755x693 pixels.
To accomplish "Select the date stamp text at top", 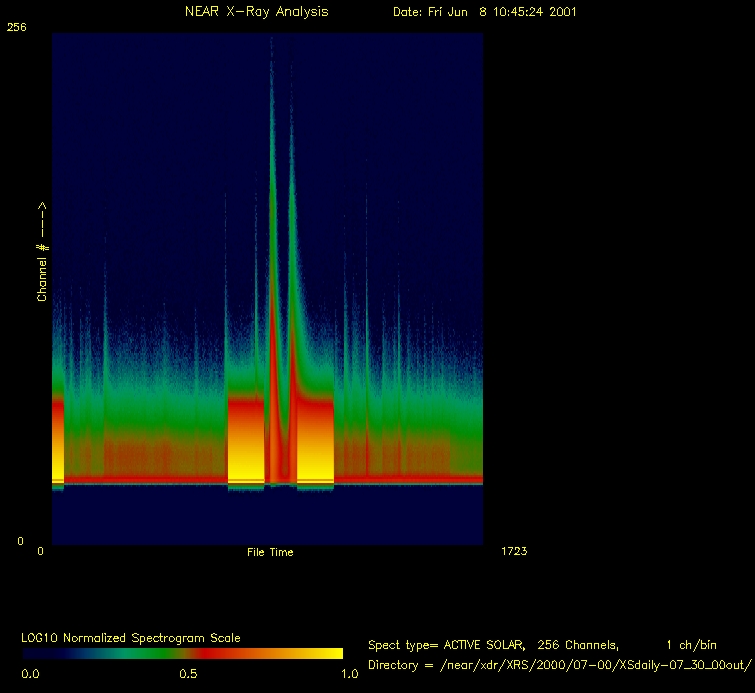I will pos(484,12).
